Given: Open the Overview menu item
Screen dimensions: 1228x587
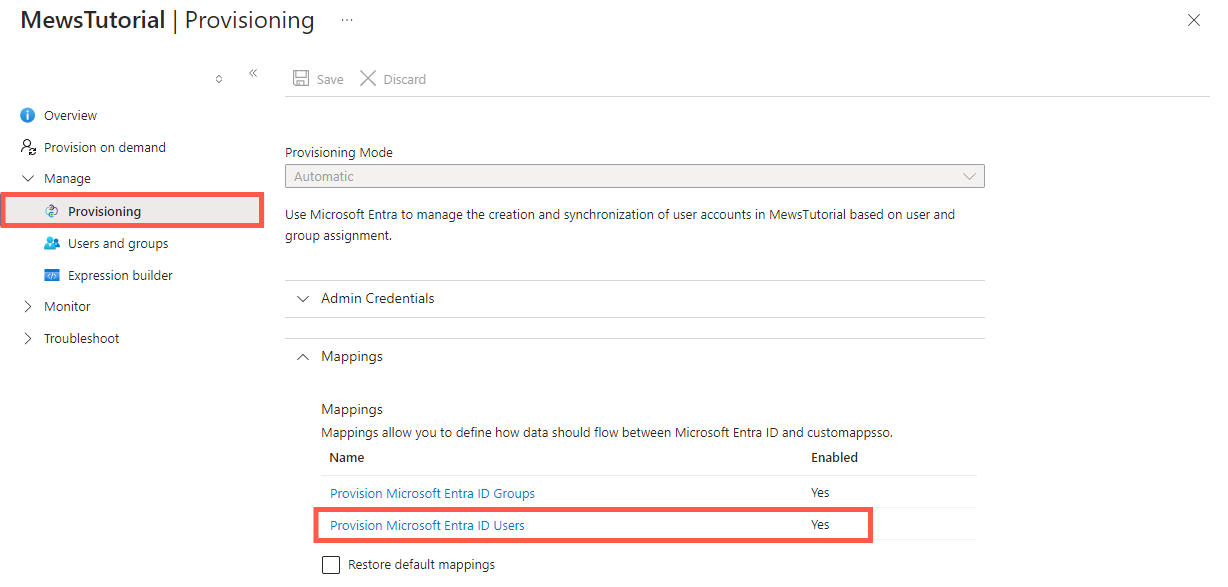Looking at the screenshot, I should pyautogui.click(x=71, y=116).
